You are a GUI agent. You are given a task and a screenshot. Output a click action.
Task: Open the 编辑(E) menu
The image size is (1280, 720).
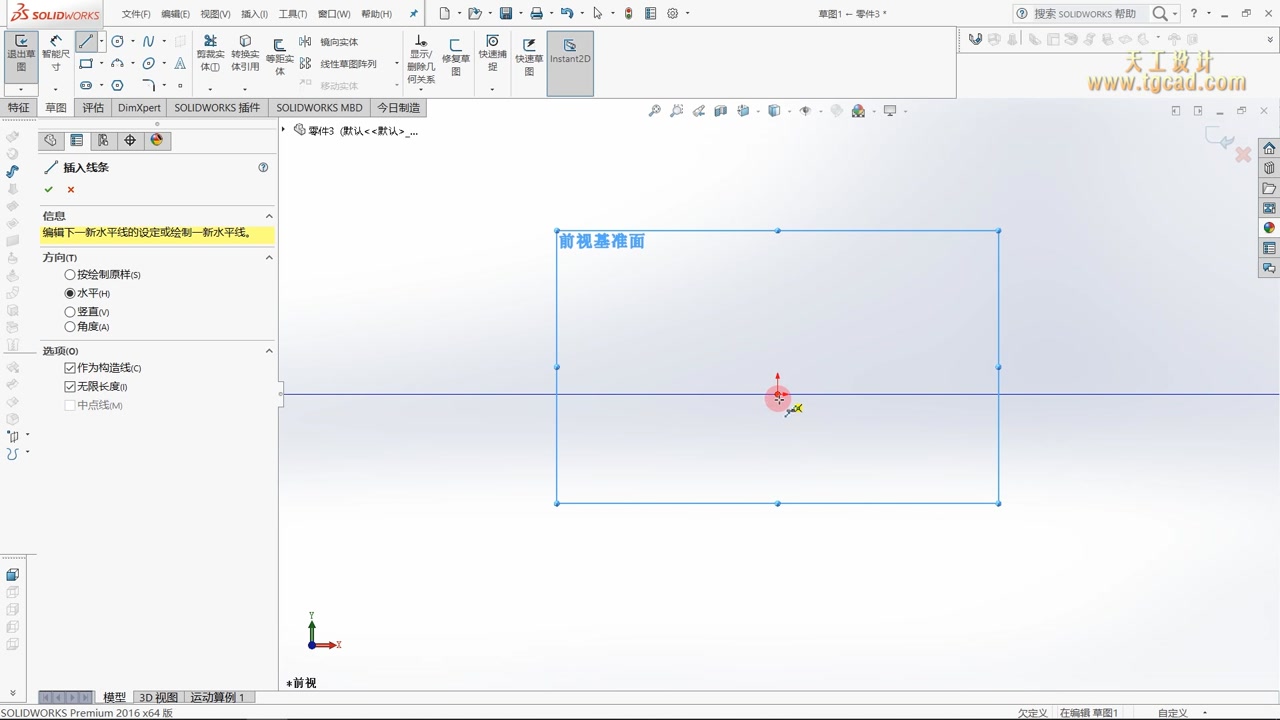[x=175, y=14]
